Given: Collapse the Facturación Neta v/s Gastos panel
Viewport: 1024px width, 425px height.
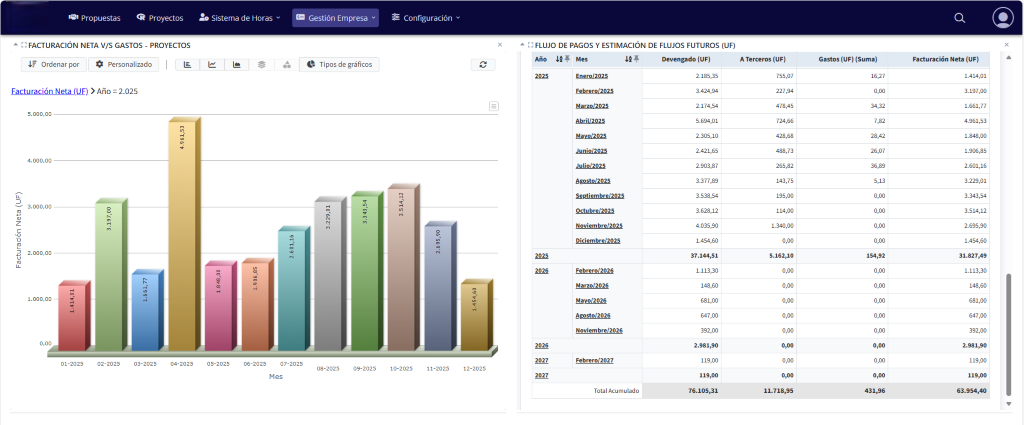Looking at the screenshot, I should [x=14, y=45].
